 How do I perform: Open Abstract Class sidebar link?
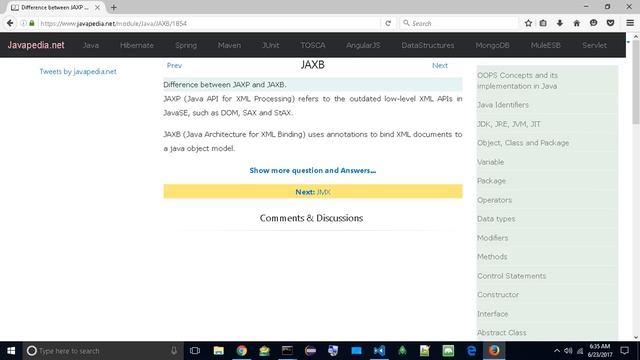(502, 333)
